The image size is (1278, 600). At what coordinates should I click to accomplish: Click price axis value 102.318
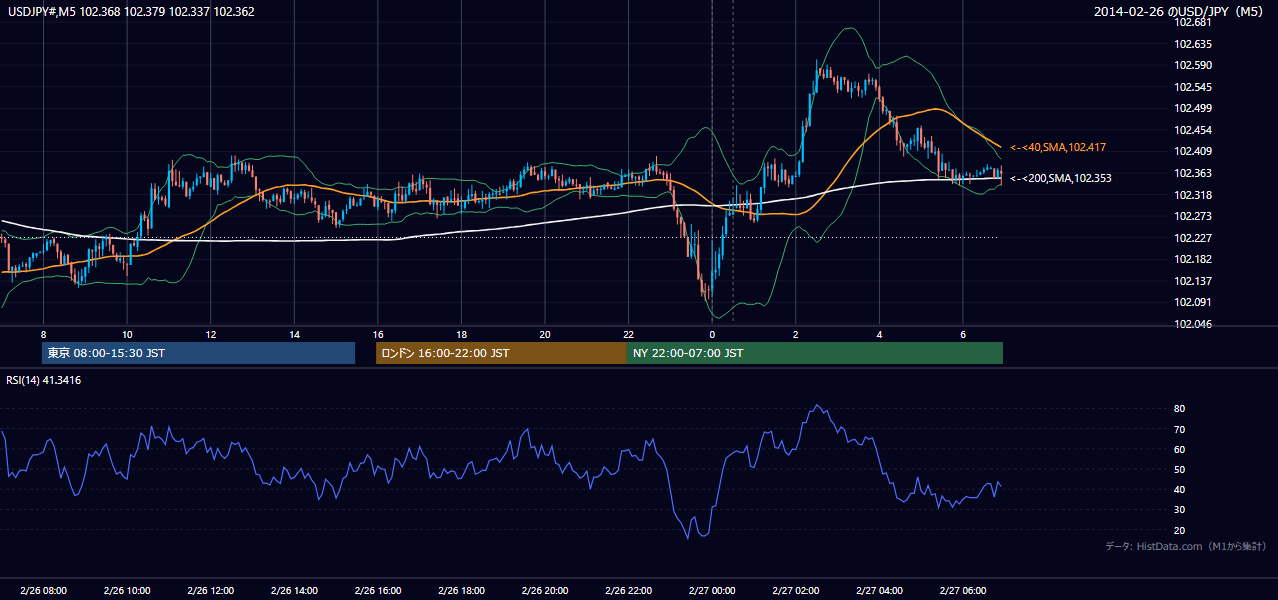1192,195
